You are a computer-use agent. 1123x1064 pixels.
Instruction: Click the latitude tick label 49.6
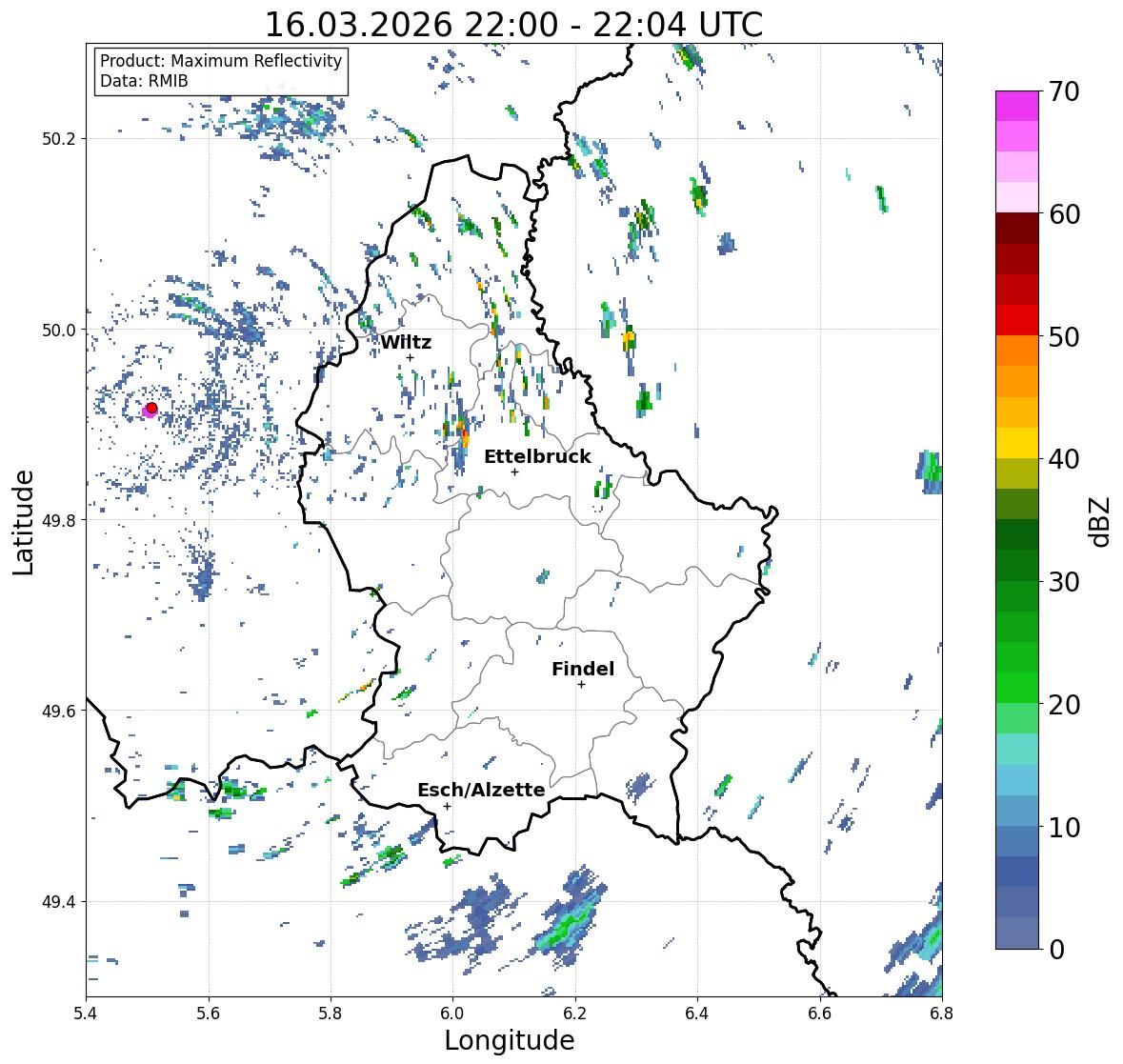click(59, 711)
